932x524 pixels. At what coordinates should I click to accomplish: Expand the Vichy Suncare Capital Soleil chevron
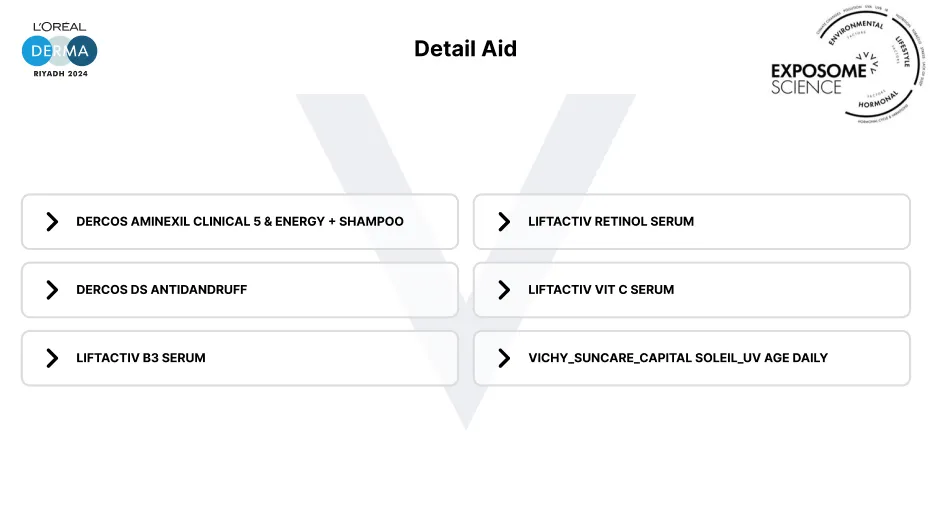[504, 358]
